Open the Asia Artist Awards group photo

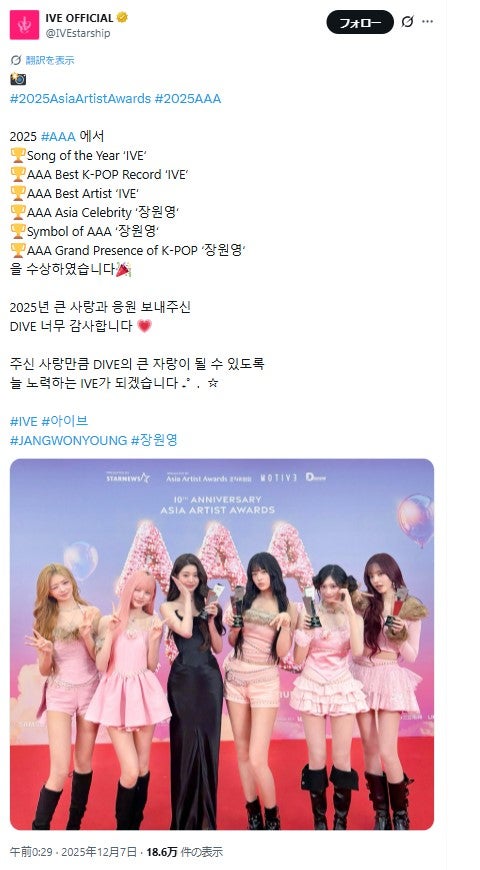[222, 644]
